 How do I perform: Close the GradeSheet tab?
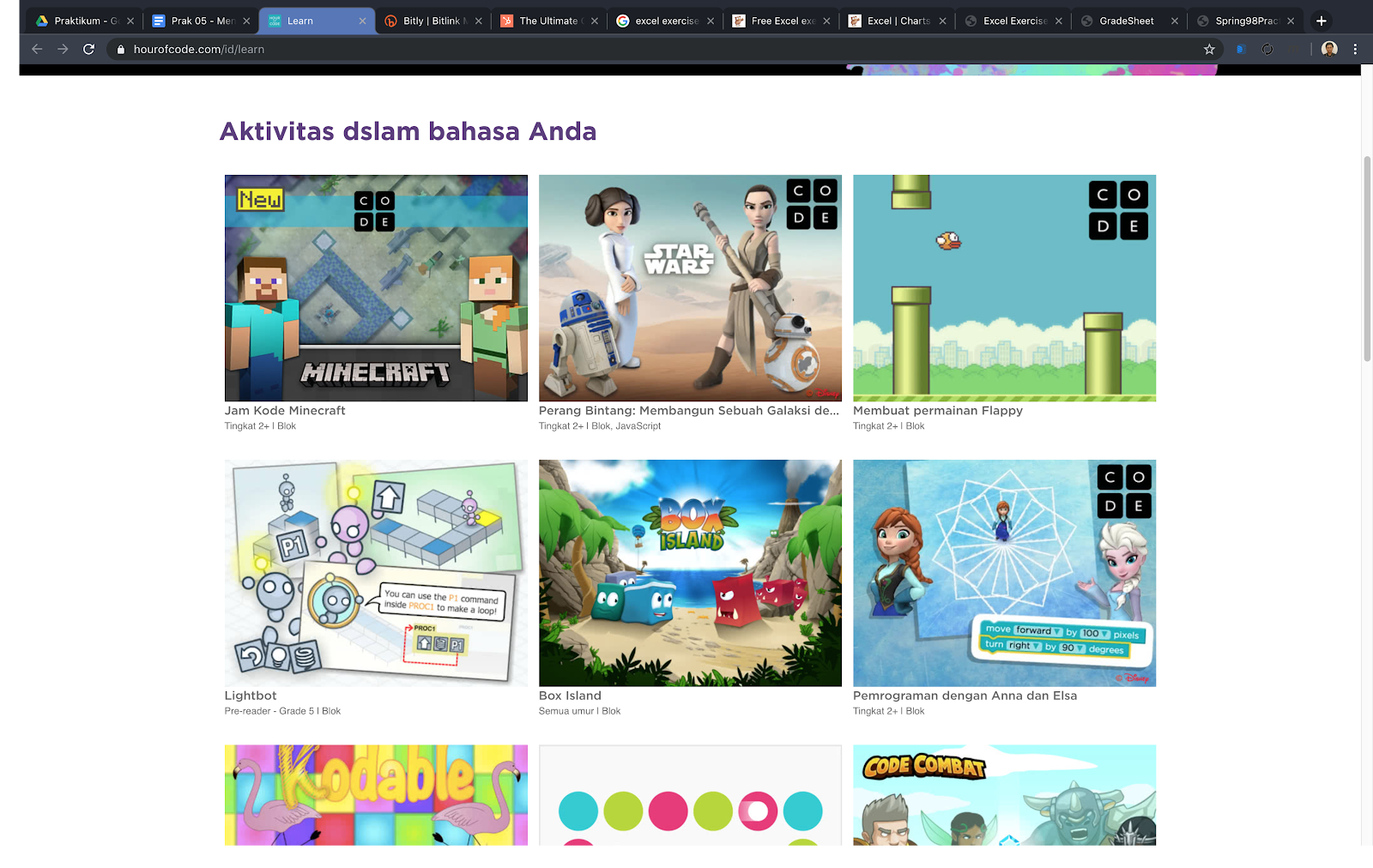1174,21
